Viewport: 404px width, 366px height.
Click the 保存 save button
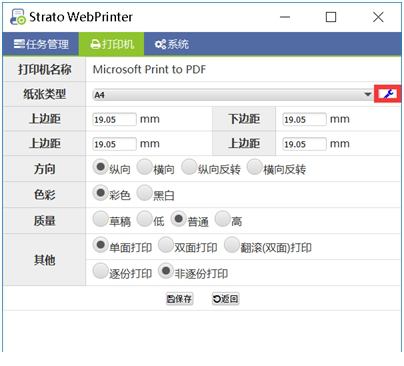tap(180, 299)
